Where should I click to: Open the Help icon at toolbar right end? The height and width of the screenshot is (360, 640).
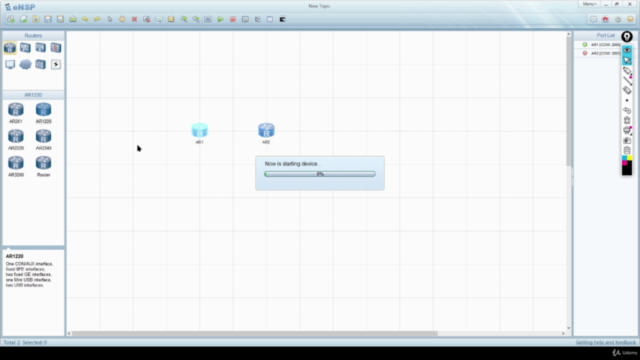click(630, 19)
